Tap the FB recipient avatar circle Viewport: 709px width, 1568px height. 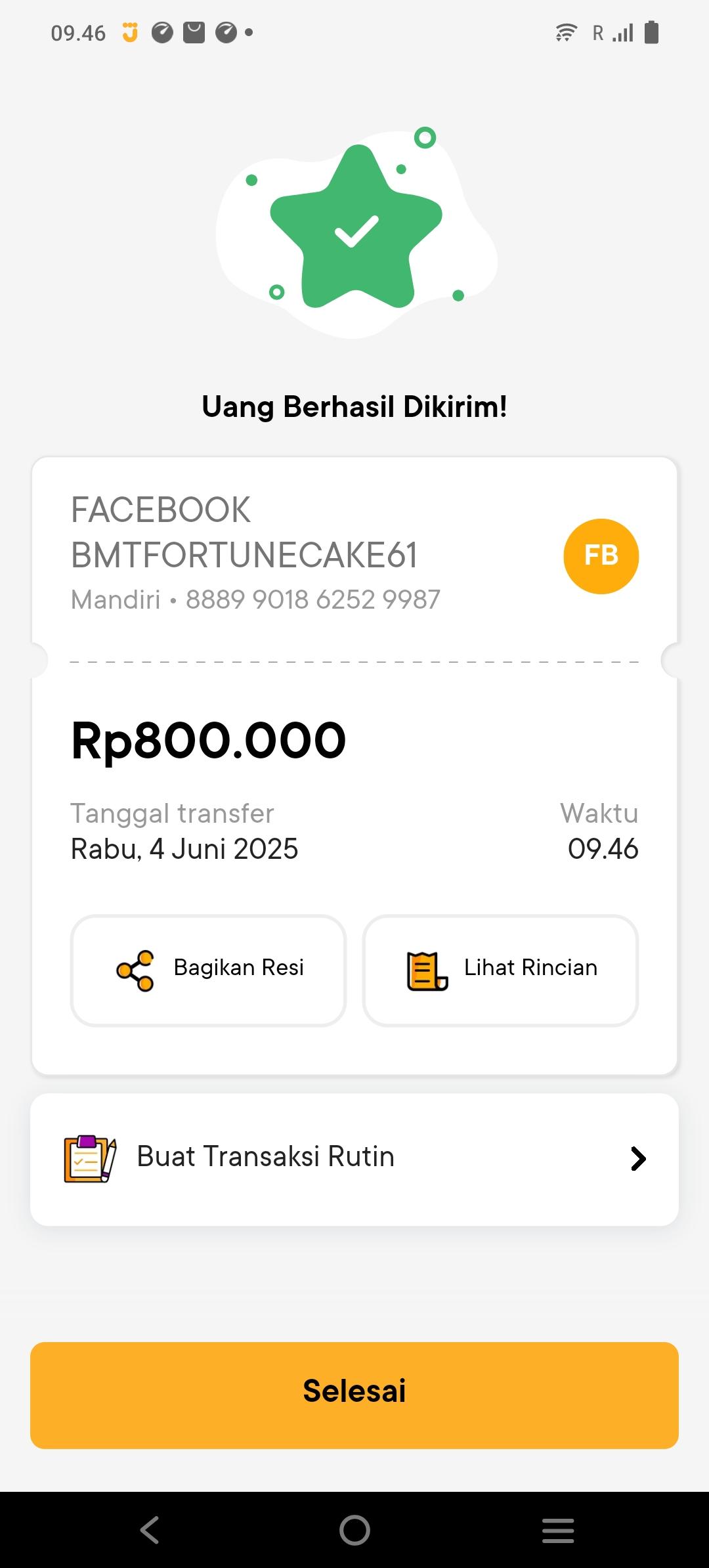[x=601, y=556]
